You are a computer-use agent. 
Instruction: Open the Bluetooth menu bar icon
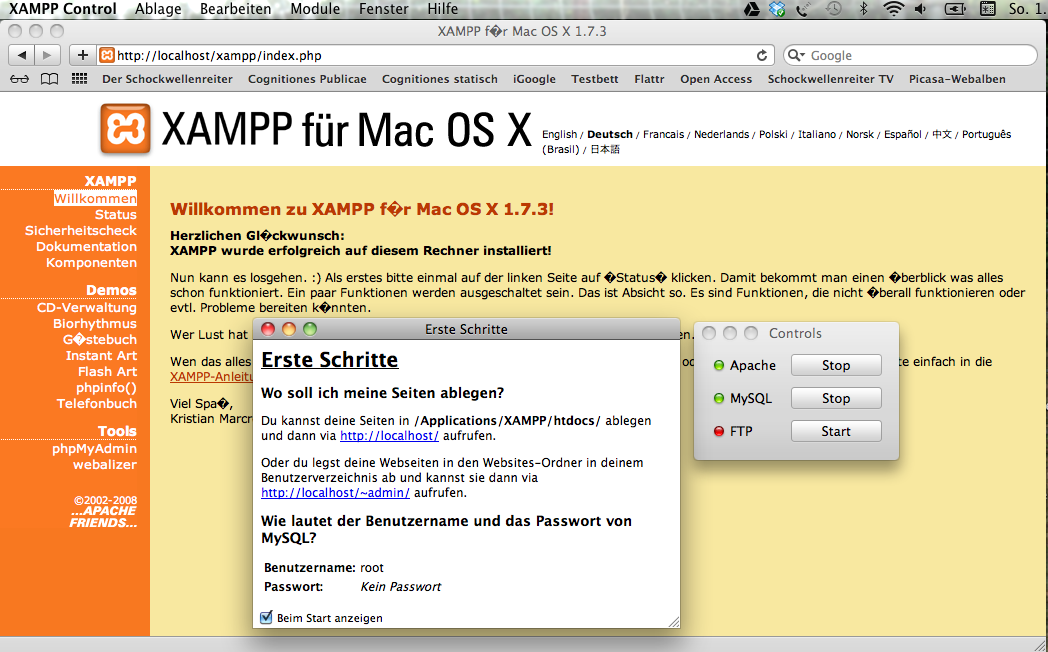click(864, 9)
